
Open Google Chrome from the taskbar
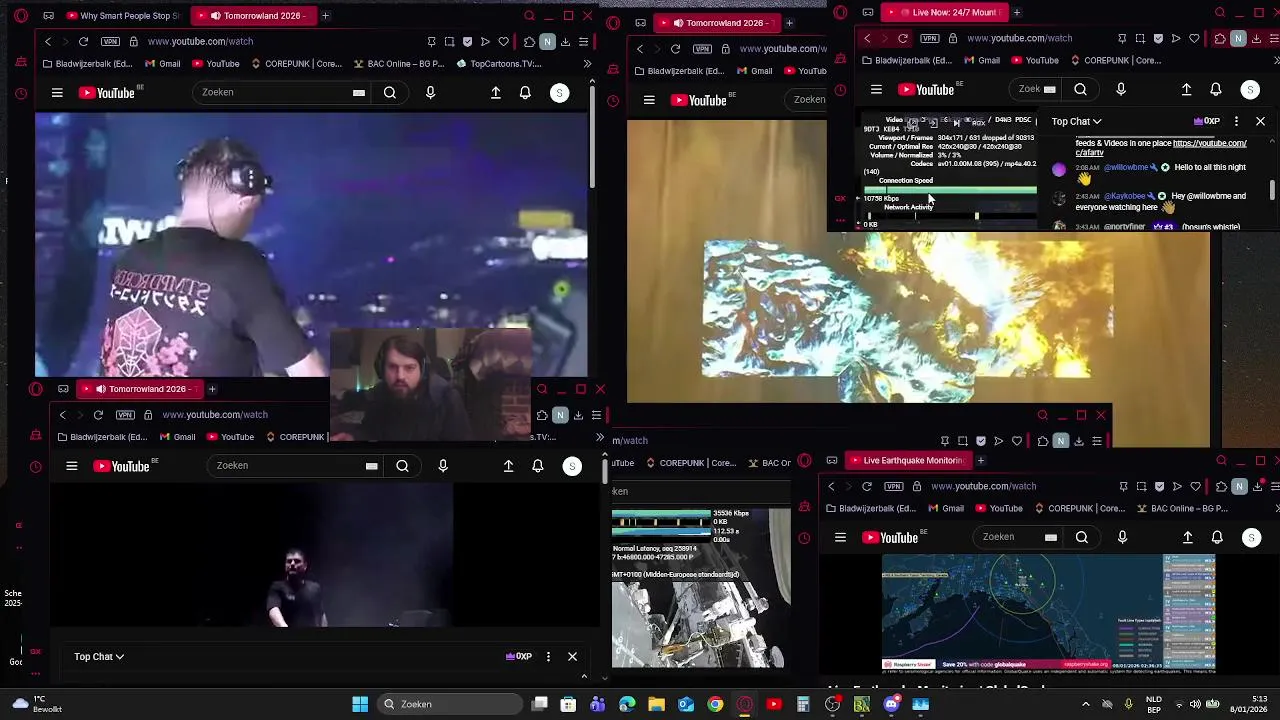715,704
